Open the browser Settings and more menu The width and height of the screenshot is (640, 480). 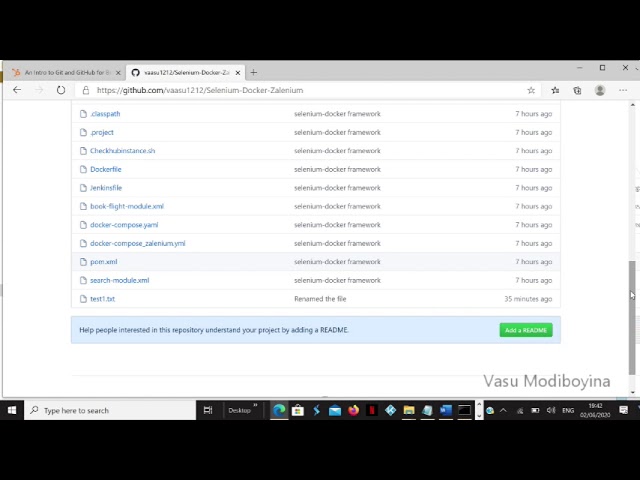pyautogui.click(x=623, y=90)
